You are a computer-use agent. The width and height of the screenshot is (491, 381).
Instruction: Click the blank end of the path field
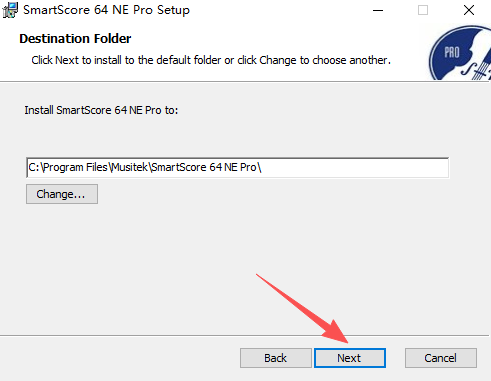tap(355, 167)
